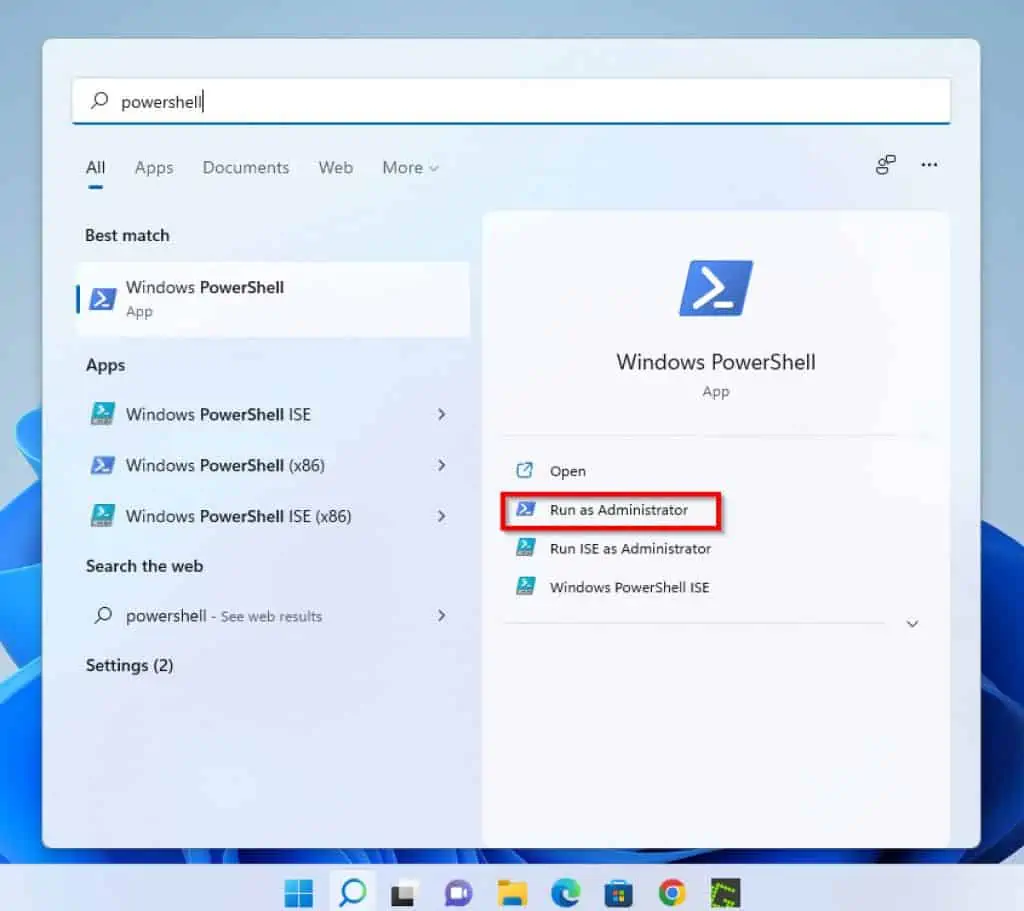
Task: Launch Microsoft Edge from the taskbar
Action: (x=566, y=893)
